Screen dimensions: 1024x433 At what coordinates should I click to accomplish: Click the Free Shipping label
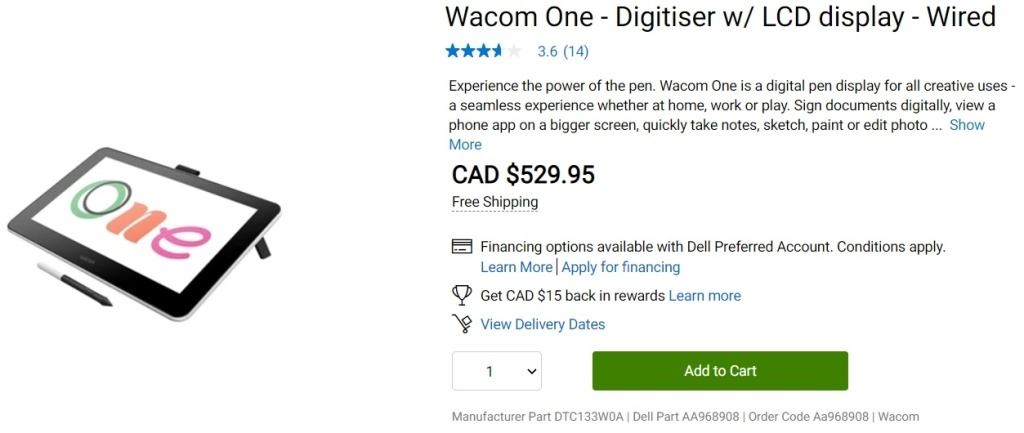click(x=495, y=202)
